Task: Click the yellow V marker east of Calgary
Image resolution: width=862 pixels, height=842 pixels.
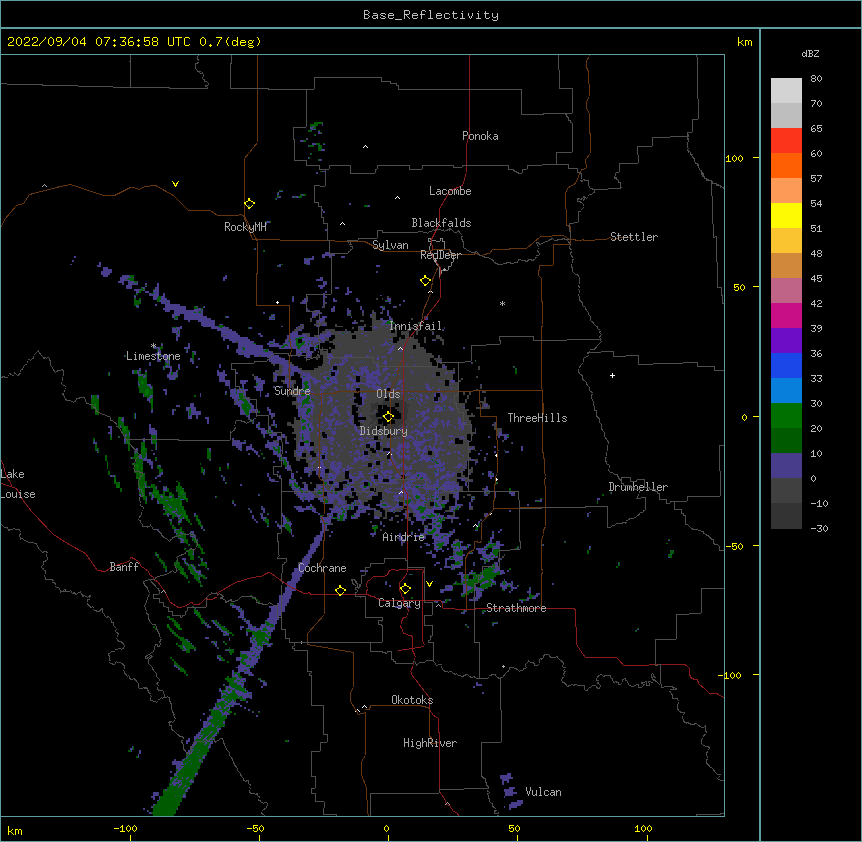Action: tap(429, 584)
